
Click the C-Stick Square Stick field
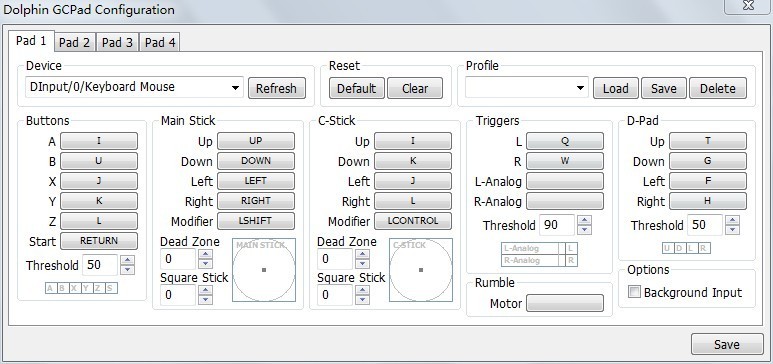pos(335,295)
